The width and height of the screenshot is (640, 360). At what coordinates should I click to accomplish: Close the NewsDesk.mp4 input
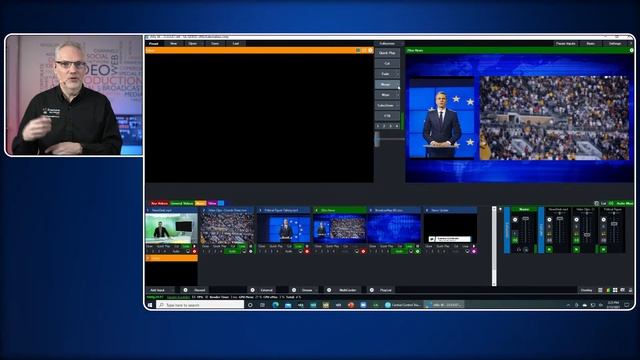click(149, 246)
